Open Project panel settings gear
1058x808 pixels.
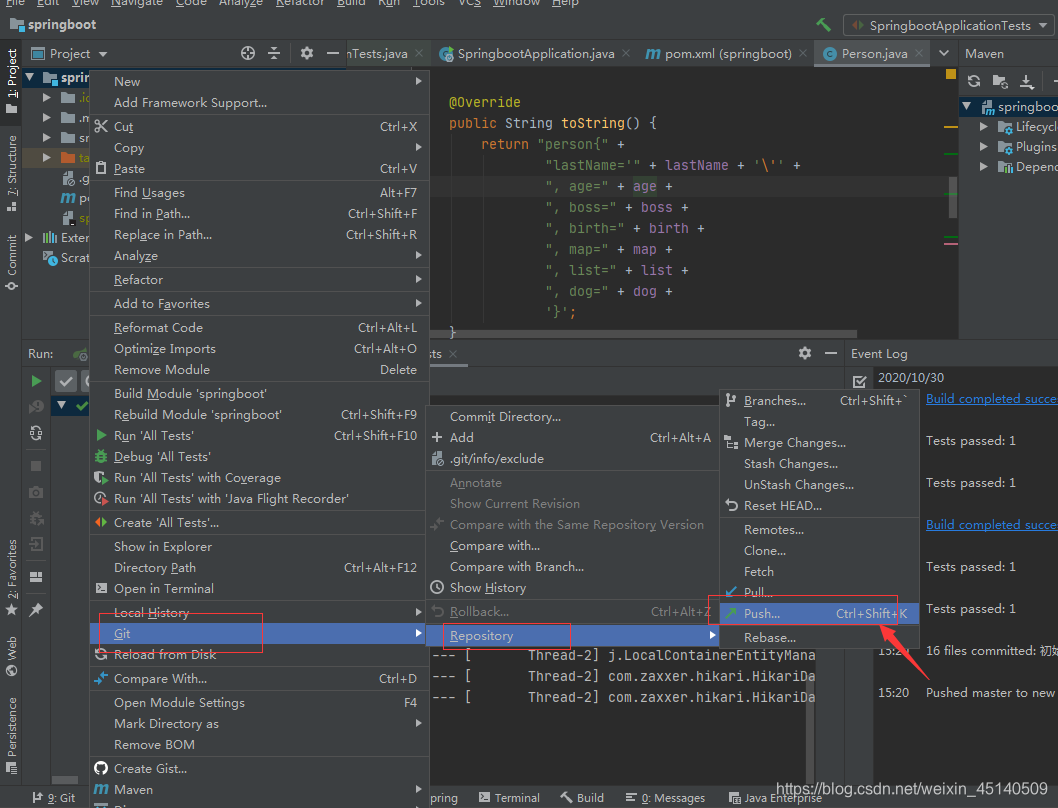pos(306,53)
